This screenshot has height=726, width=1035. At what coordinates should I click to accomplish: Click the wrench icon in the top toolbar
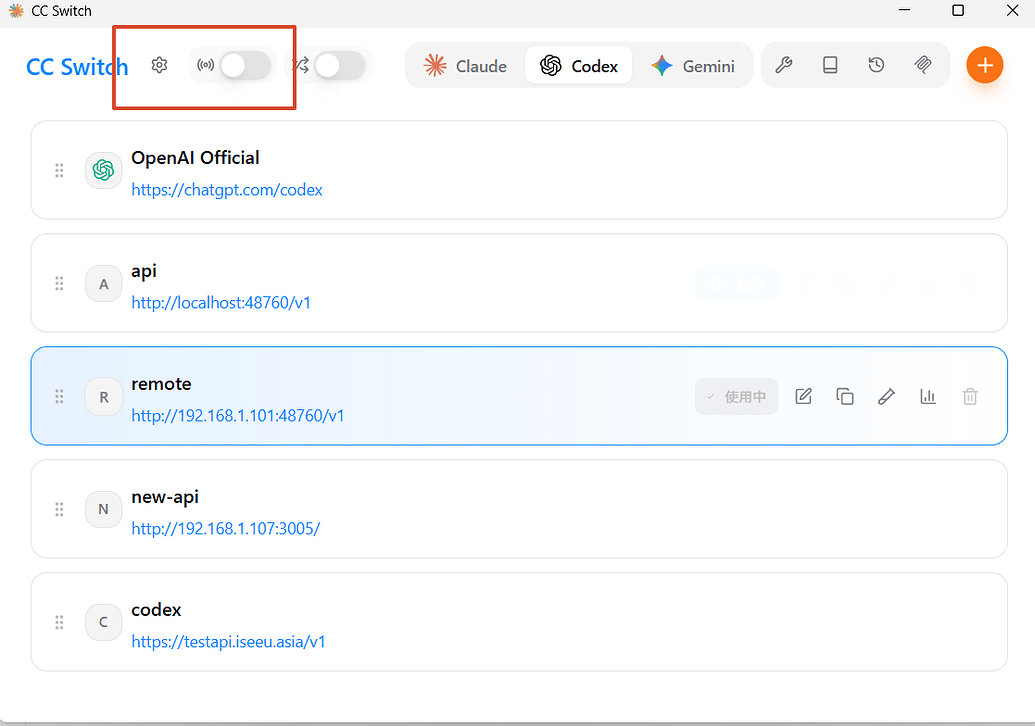(x=784, y=65)
